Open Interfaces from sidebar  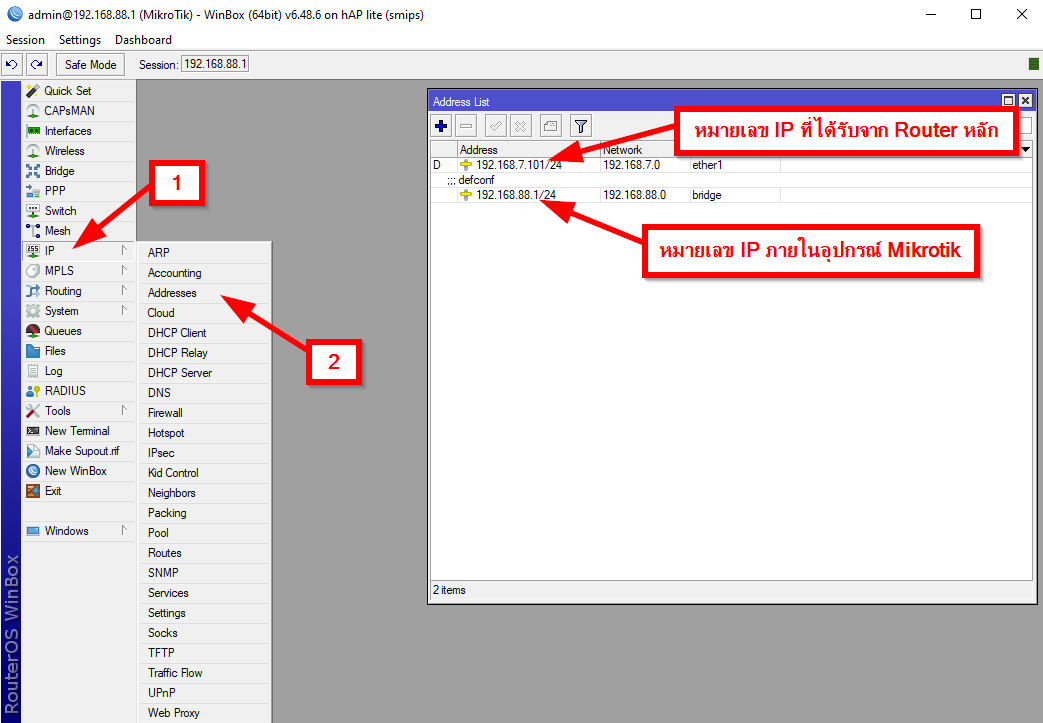coord(78,130)
